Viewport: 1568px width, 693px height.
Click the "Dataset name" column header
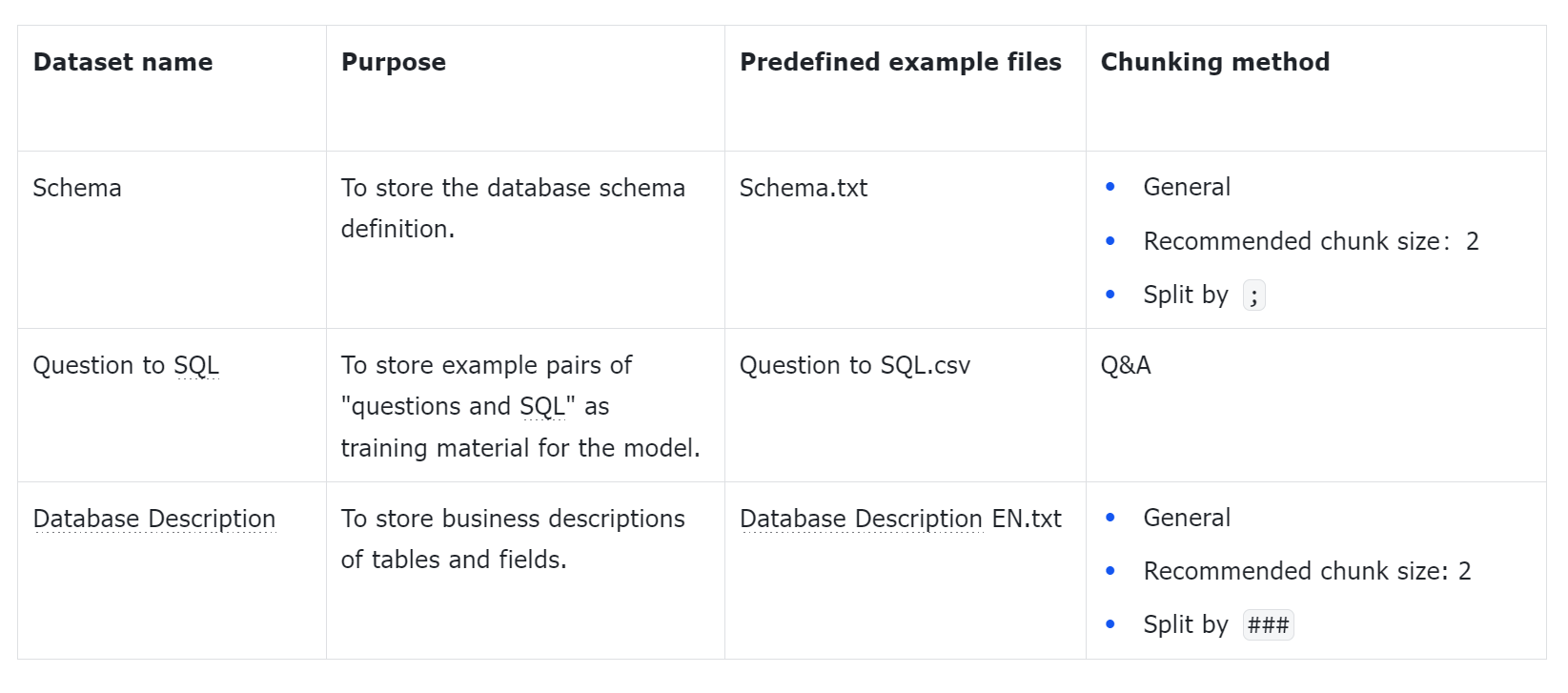[123, 62]
